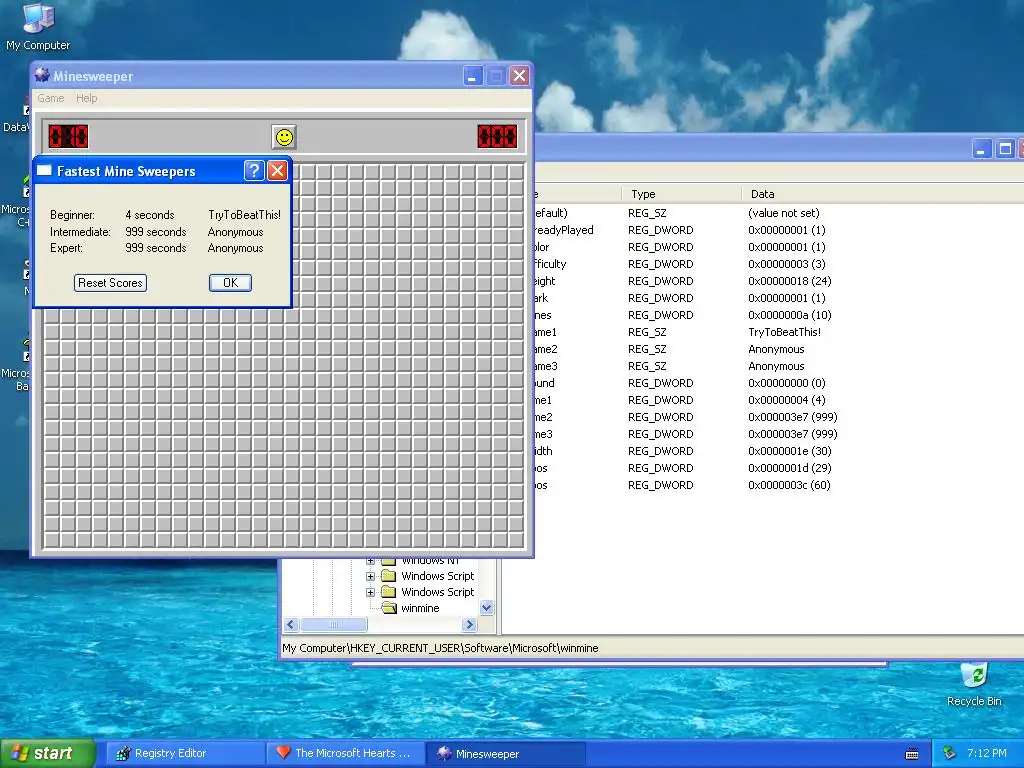Click the winmine folder icon
Image resolution: width=1024 pixels, height=768 pixels.
(x=389, y=608)
